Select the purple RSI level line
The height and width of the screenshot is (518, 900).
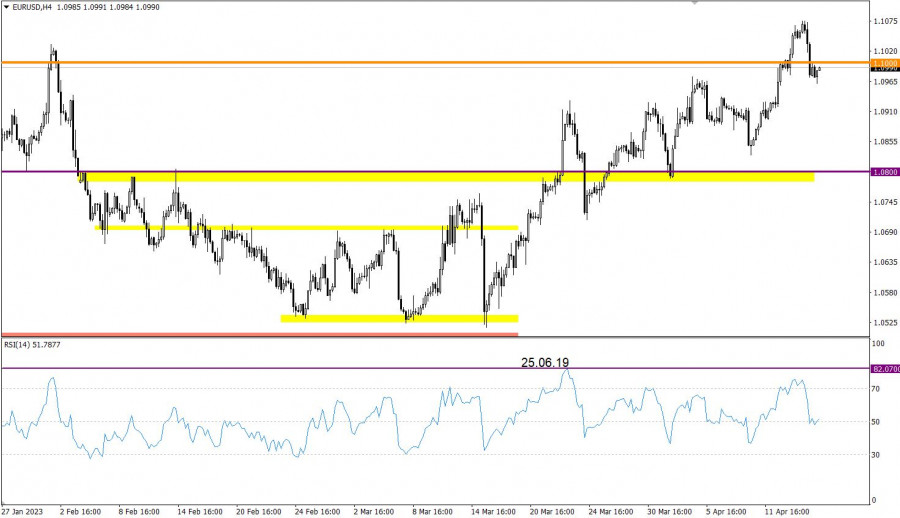coord(300,369)
